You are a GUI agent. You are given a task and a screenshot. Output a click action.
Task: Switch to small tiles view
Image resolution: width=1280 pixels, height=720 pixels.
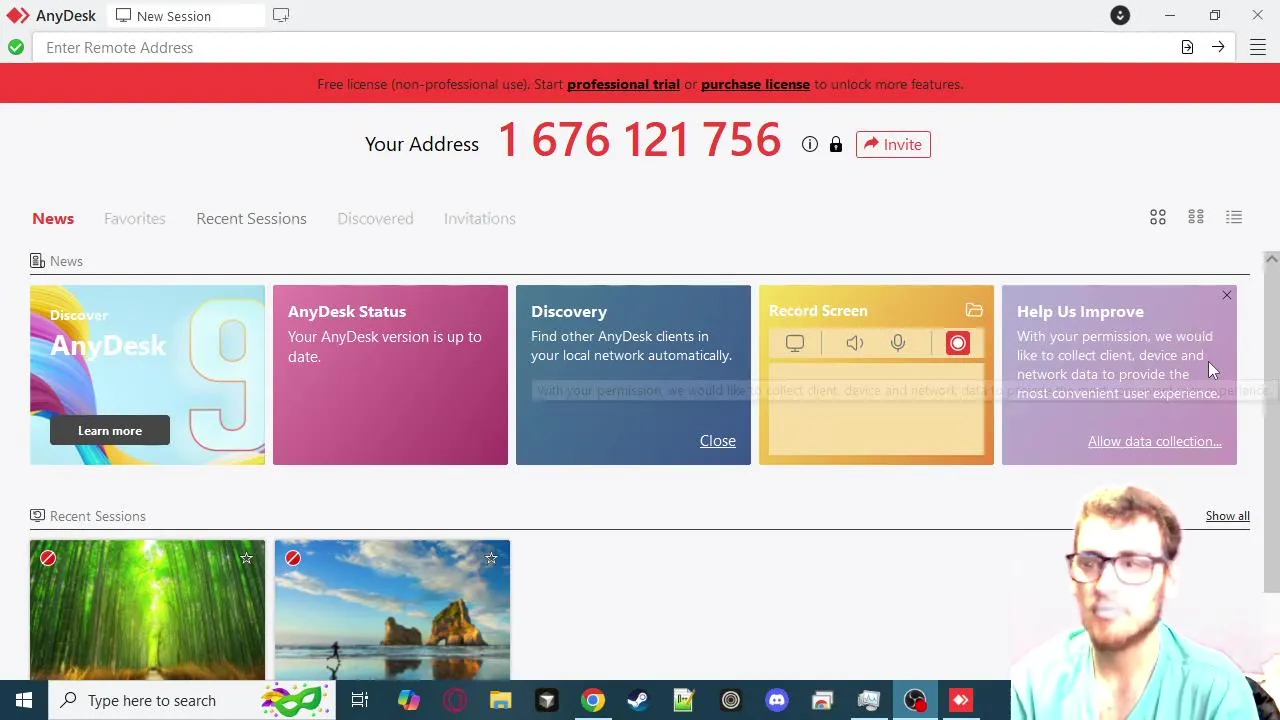(x=1196, y=217)
